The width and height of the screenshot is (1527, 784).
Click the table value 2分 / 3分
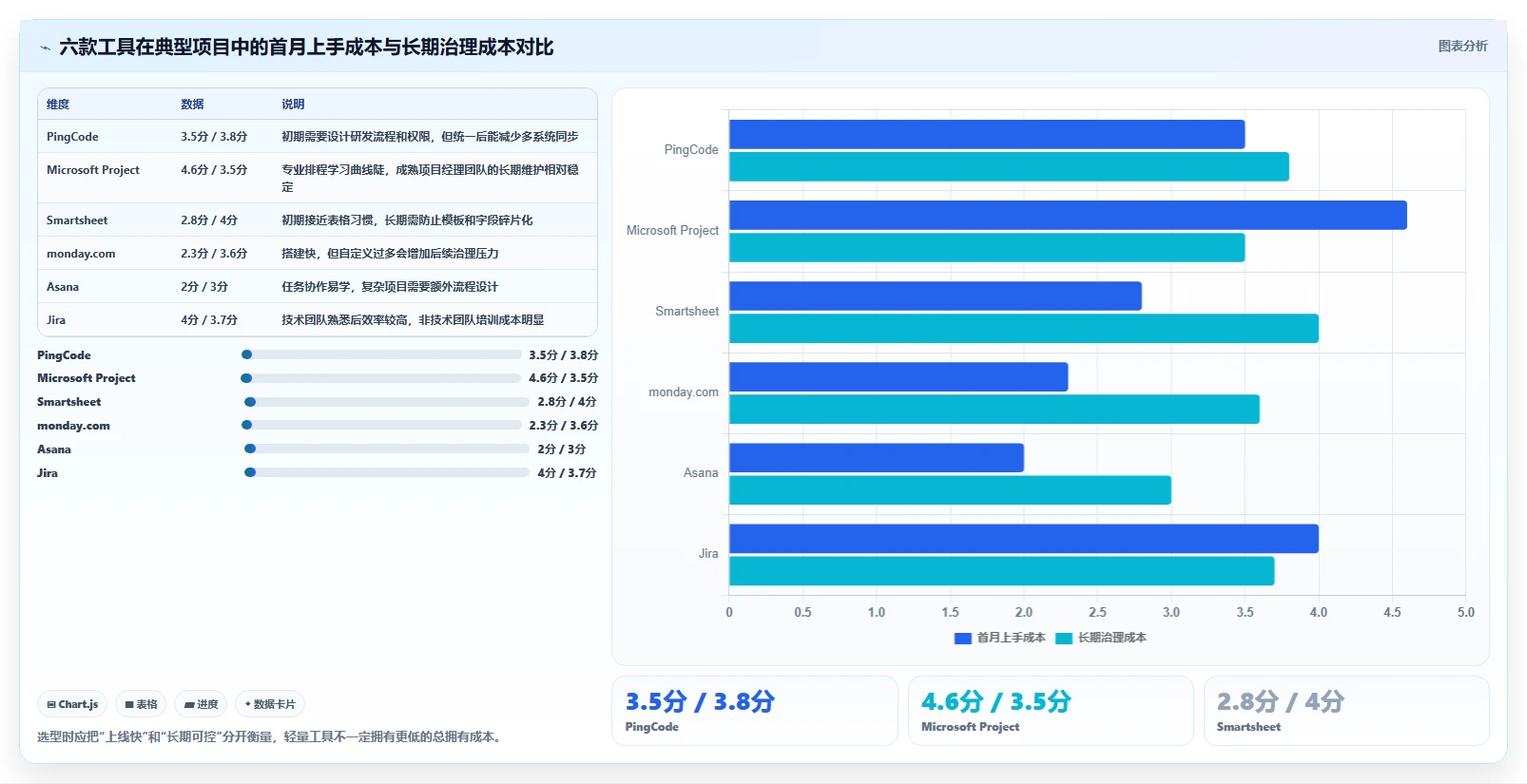click(204, 286)
